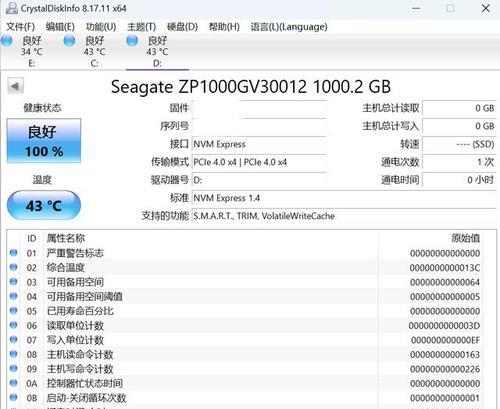Image resolution: width=500 pixels, height=409 pixels.
Task: Go to previous disk with left arrow
Action: pos(15,86)
